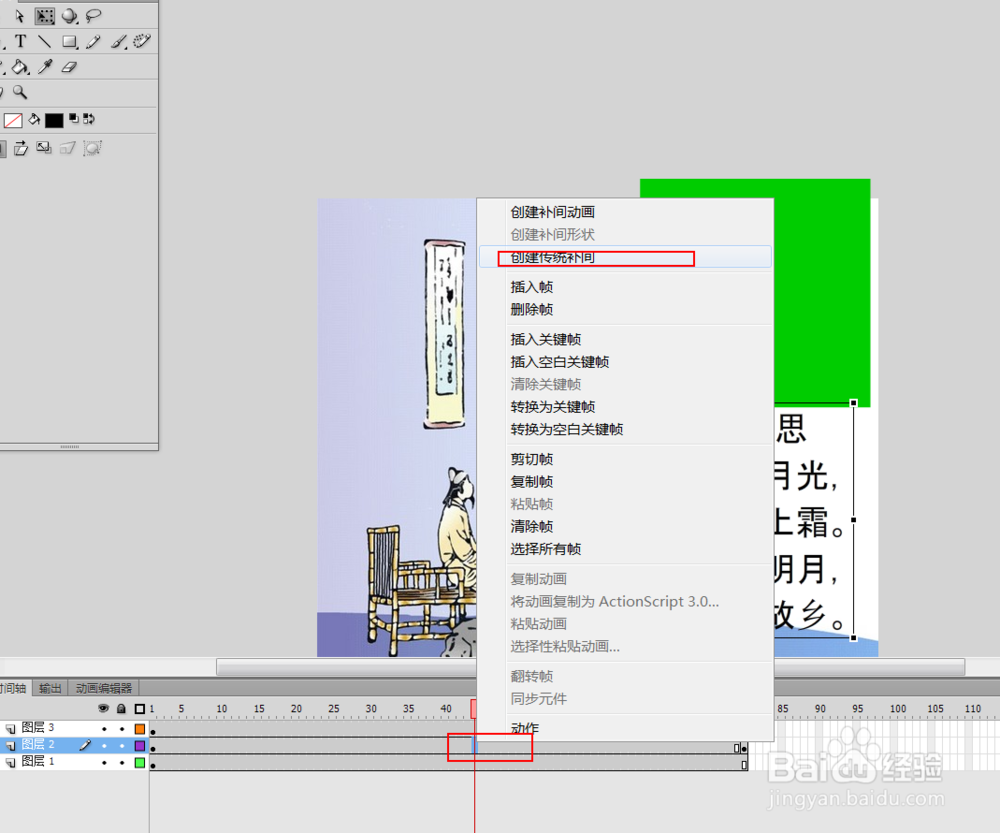Image resolution: width=1000 pixels, height=833 pixels.
Task: Click green outline color of 图层 1
Action: pyautogui.click(x=140, y=762)
